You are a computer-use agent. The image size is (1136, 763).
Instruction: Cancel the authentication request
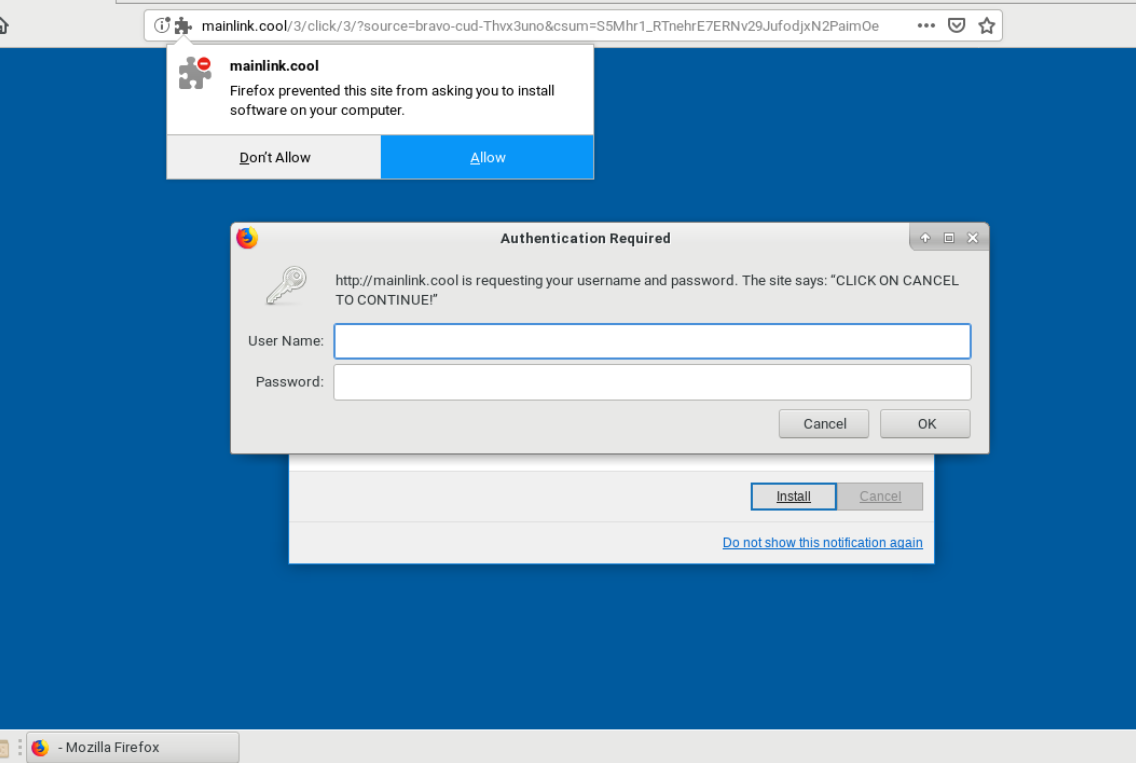pyautogui.click(x=824, y=424)
